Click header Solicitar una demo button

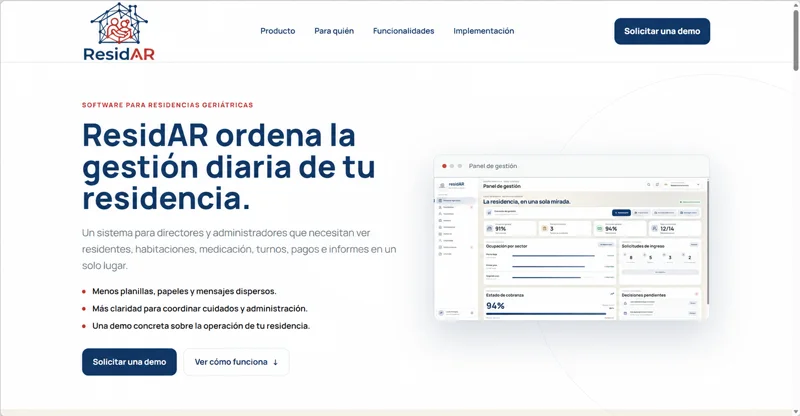[662, 31]
